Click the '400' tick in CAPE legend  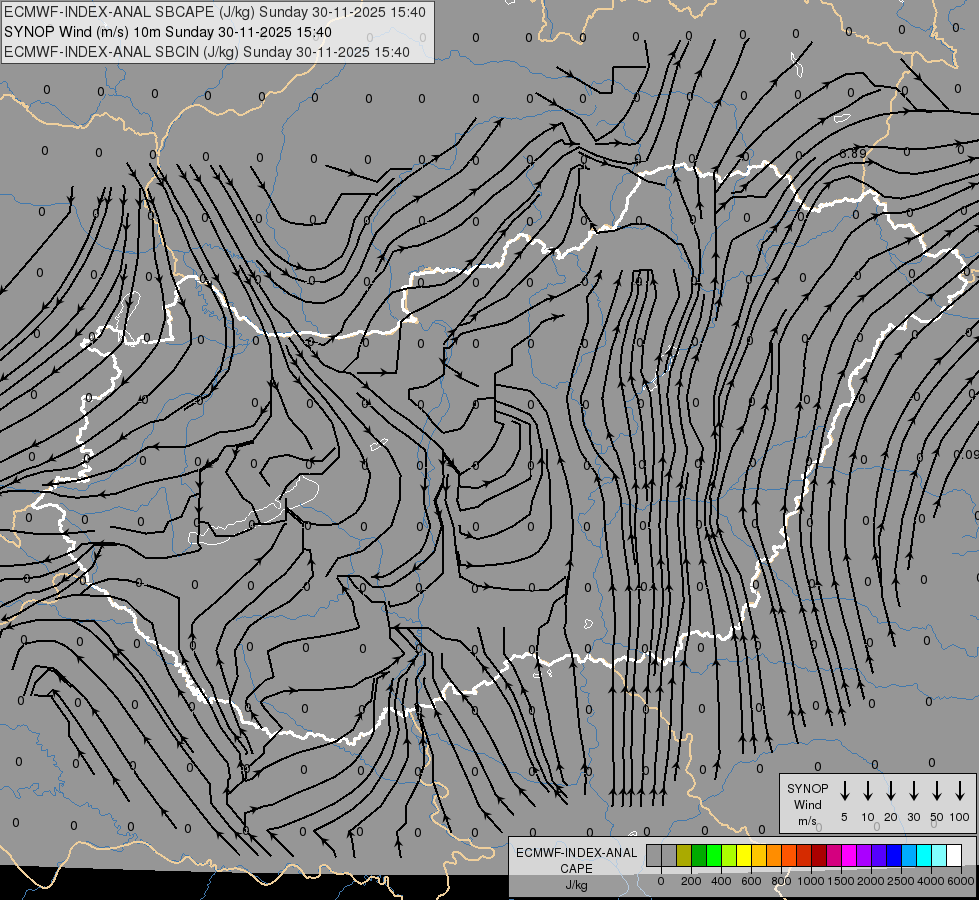tap(721, 881)
